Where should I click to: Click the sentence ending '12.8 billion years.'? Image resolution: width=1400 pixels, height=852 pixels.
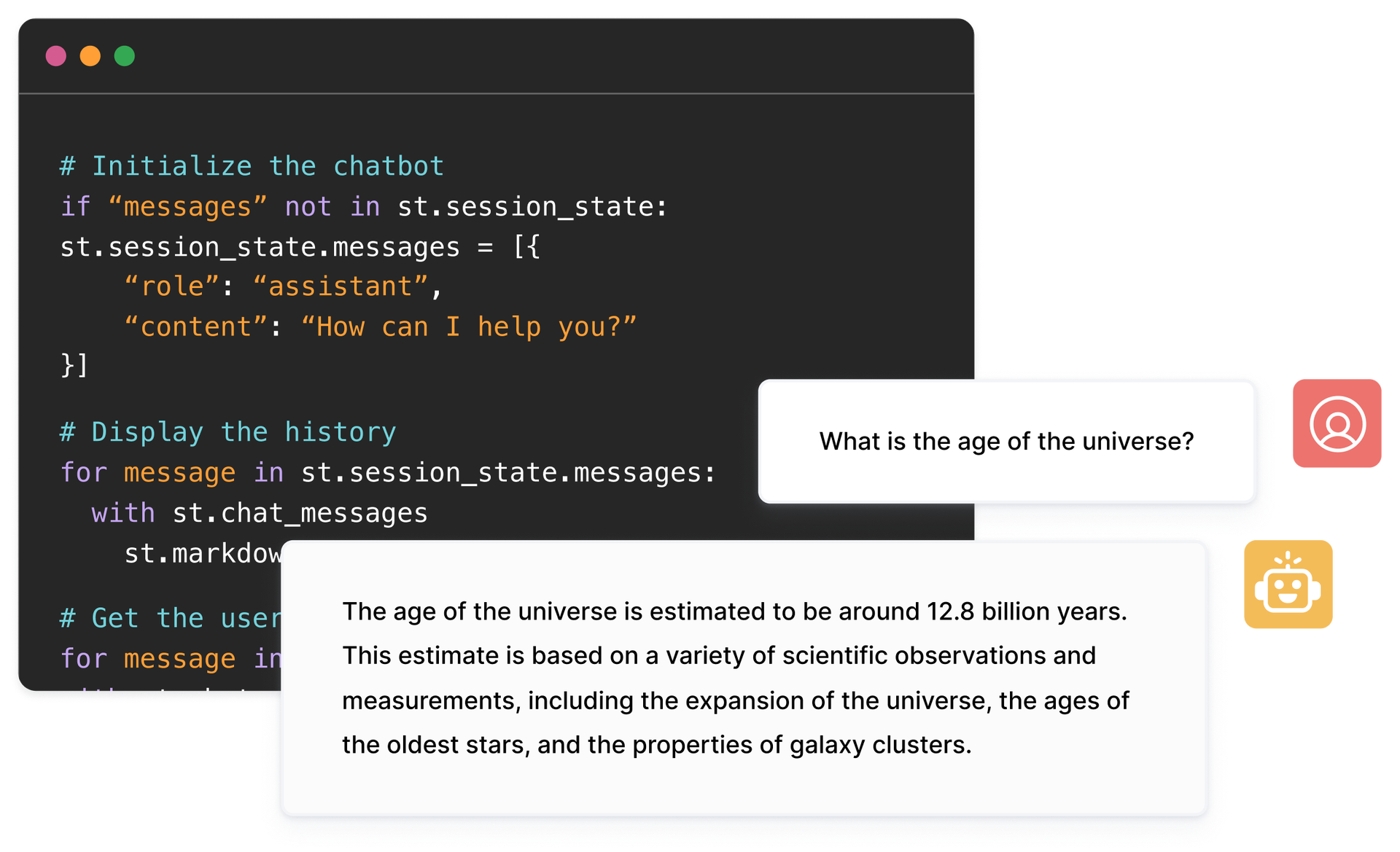pos(734,611)
